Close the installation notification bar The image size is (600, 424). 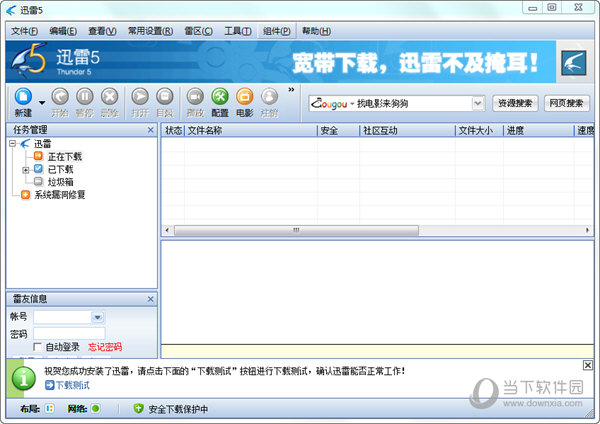[x=588, y=365]
